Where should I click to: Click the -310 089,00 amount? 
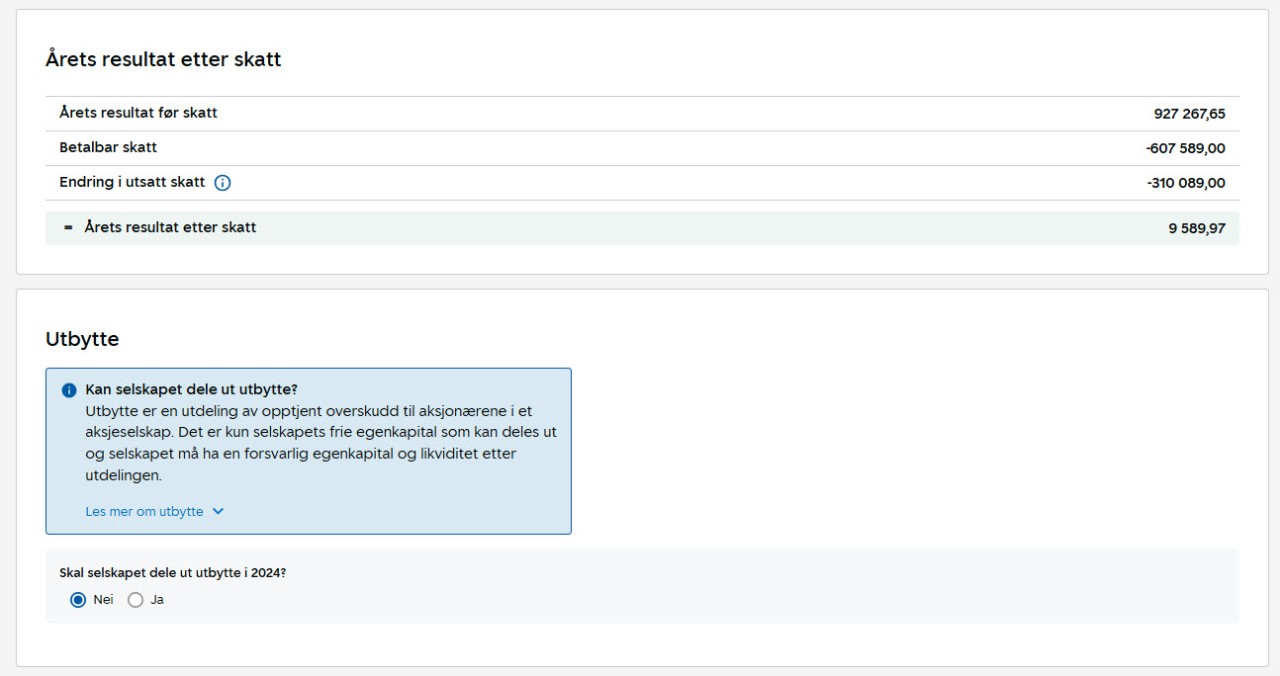tap(1186, 184)
